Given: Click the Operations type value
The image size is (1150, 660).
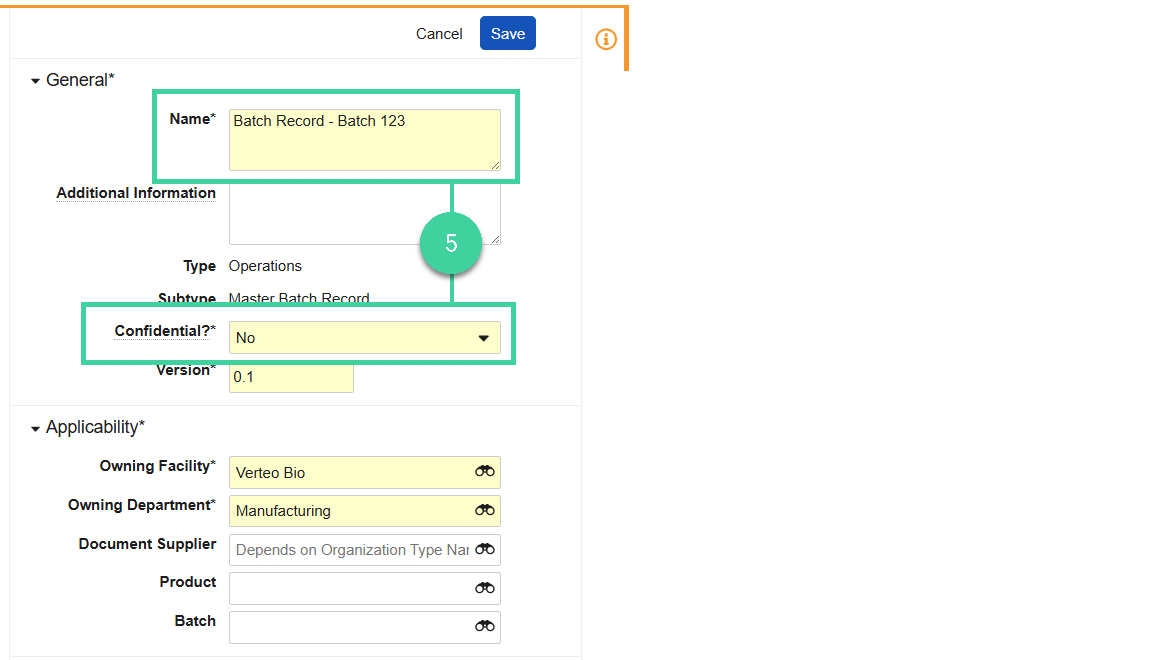Looking at the screenshot, I should coord(265,266).
